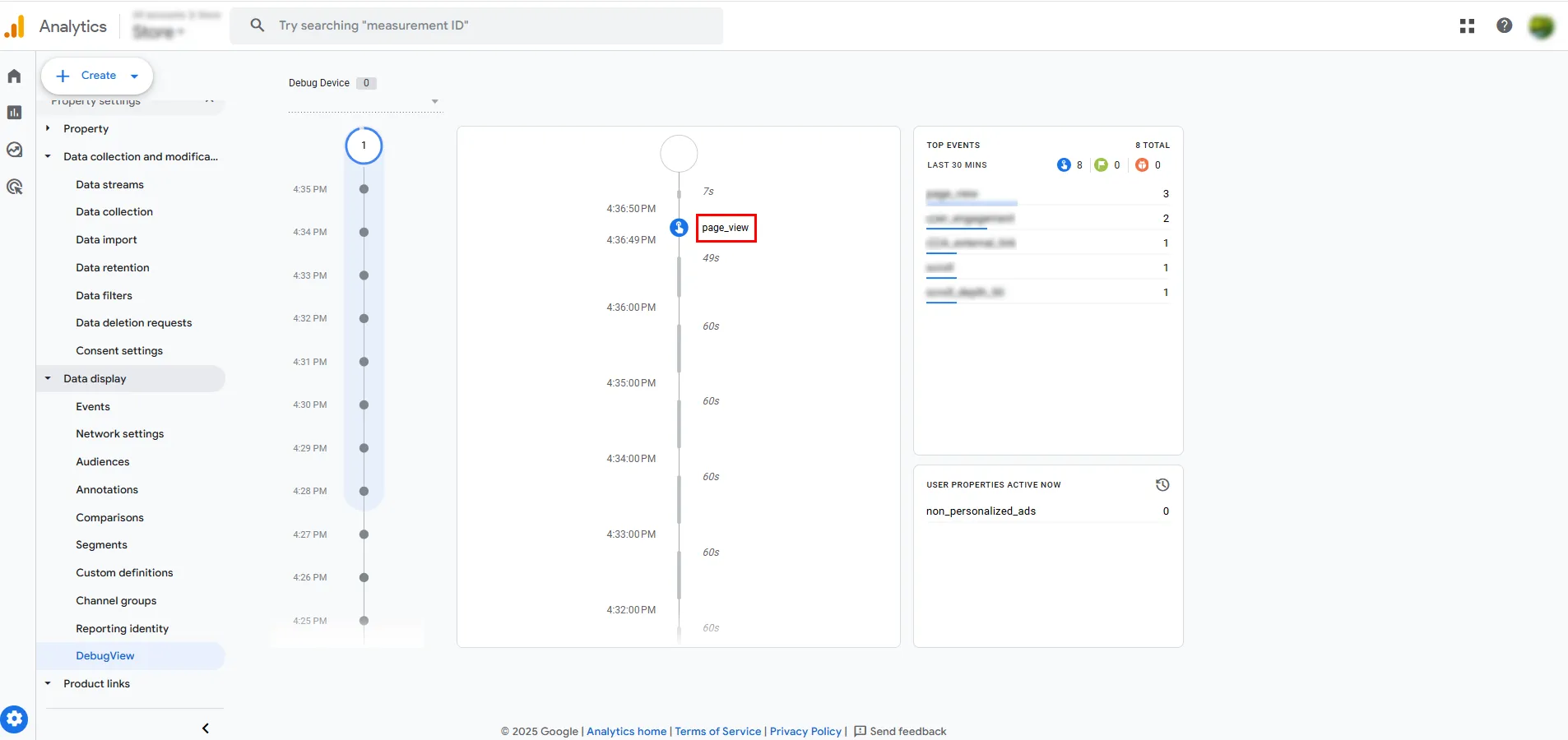Open the Explore icon in left rail
The image size is (1568, 740).
point(14,150)
